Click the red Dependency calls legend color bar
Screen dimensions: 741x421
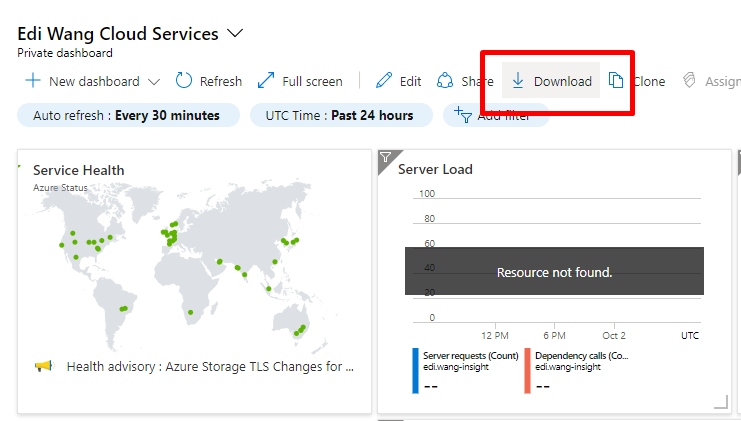(x=527, y=371)
